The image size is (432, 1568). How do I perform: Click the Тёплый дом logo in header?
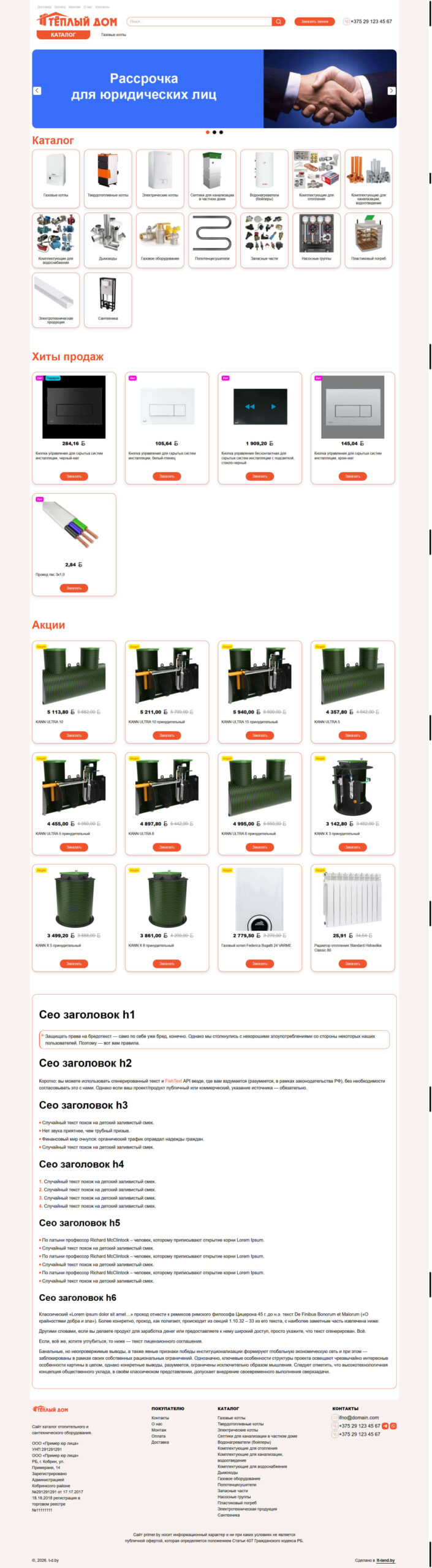pos(77,21)
